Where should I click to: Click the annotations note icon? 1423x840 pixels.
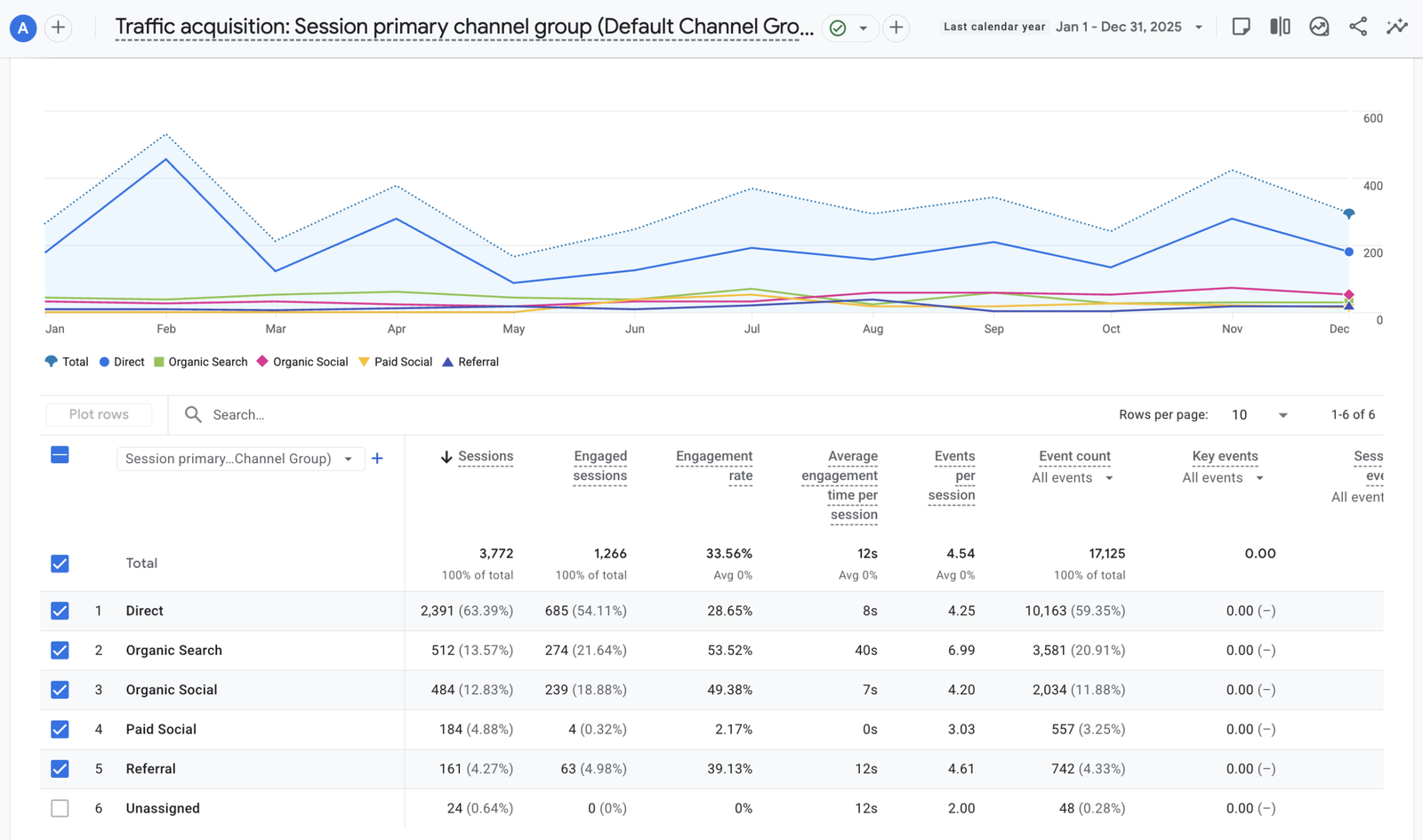point(1241,27)
